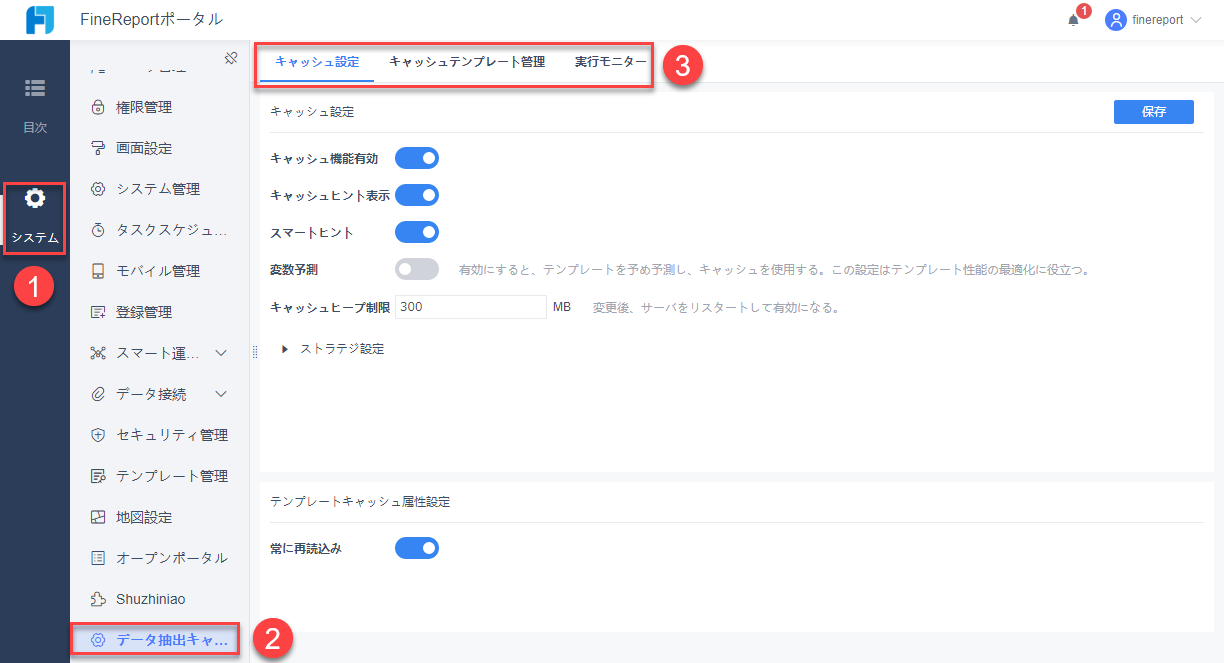Expand the スマート運 menu chevron
The height and width of the screenshot is (663, 1224).
coord(222,353)
